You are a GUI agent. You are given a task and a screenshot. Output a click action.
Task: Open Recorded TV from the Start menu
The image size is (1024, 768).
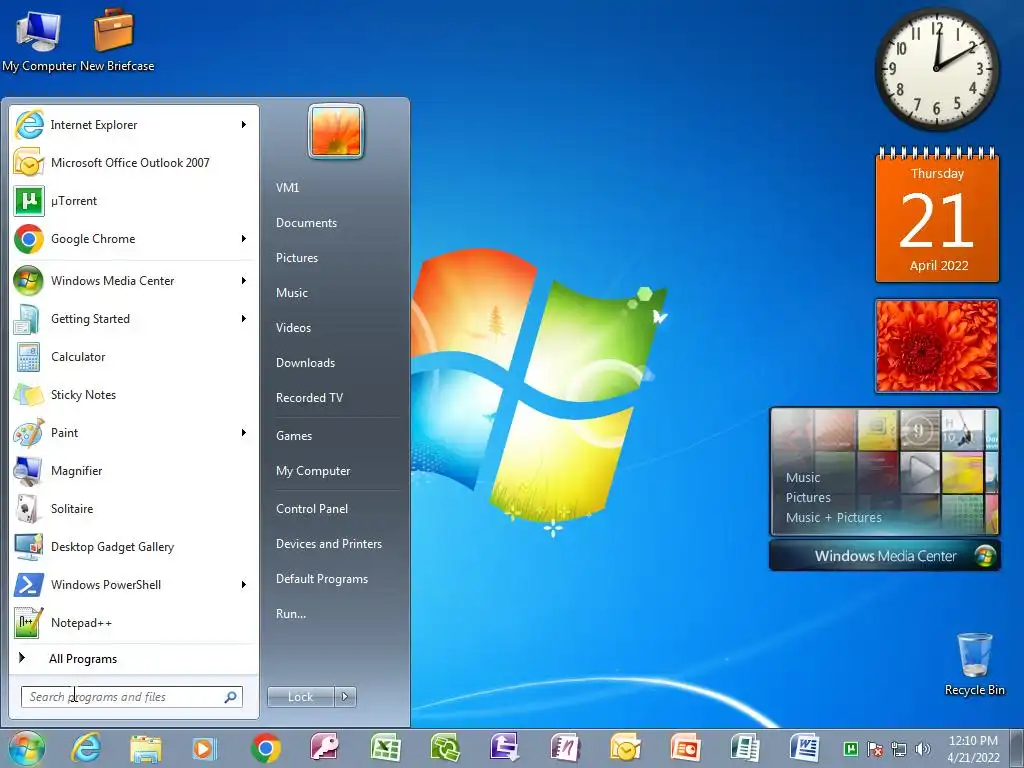coord(309,398)
